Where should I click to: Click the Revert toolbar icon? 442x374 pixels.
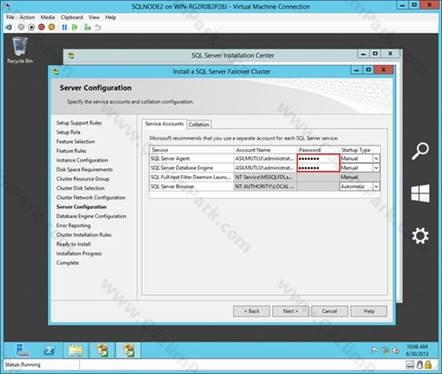pyautogui.click(x=98, y=27)
